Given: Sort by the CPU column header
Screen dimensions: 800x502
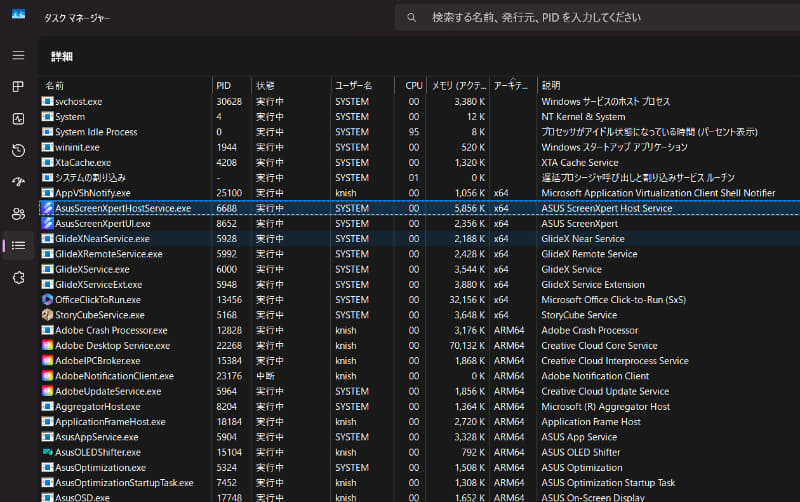Looking at the screenshot, I should click(x=411, y=86).
